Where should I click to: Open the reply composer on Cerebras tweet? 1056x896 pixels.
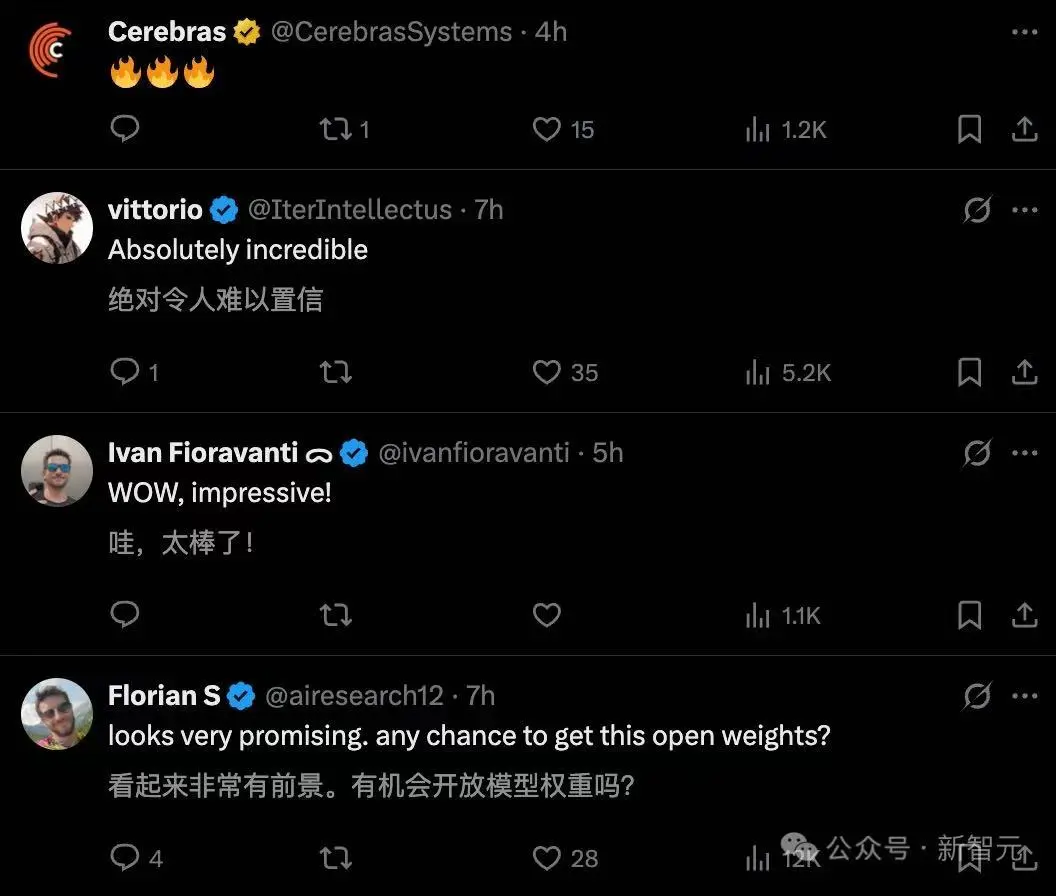(124, 129)
